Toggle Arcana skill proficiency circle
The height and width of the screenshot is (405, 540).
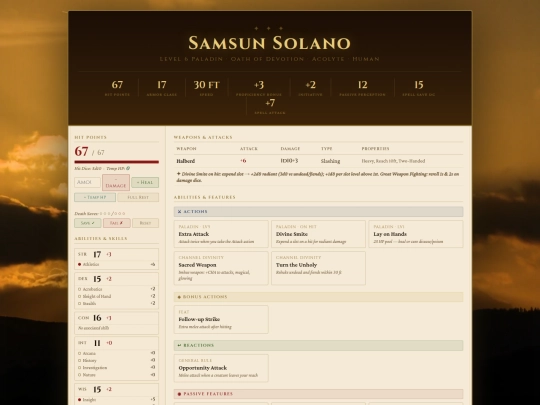click(80, 353)
